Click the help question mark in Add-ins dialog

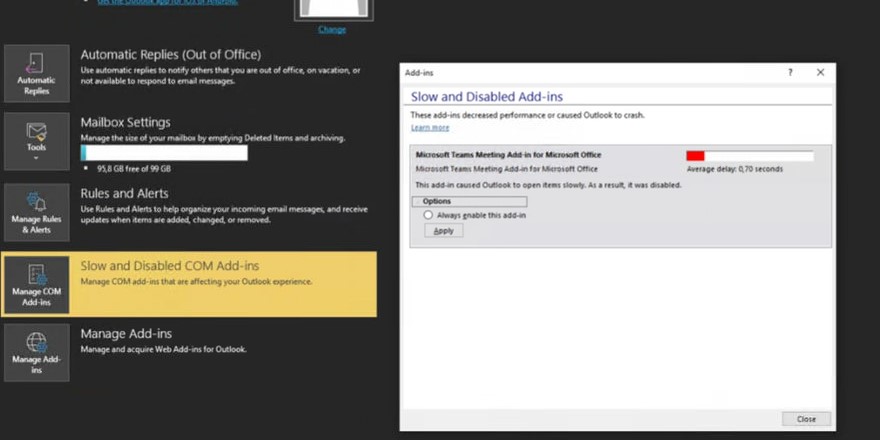(790, 72)
